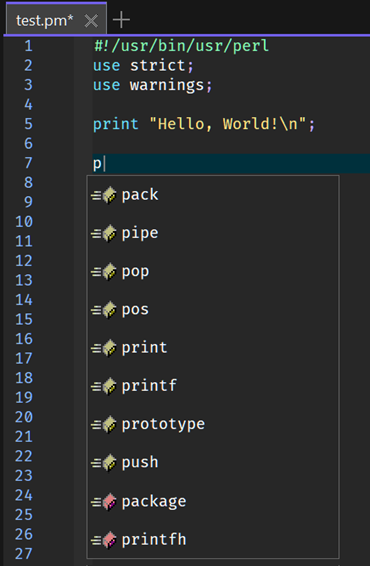Click line number 5 in gutter
Viewport: 370px width, 566px height.
(28, 124)
